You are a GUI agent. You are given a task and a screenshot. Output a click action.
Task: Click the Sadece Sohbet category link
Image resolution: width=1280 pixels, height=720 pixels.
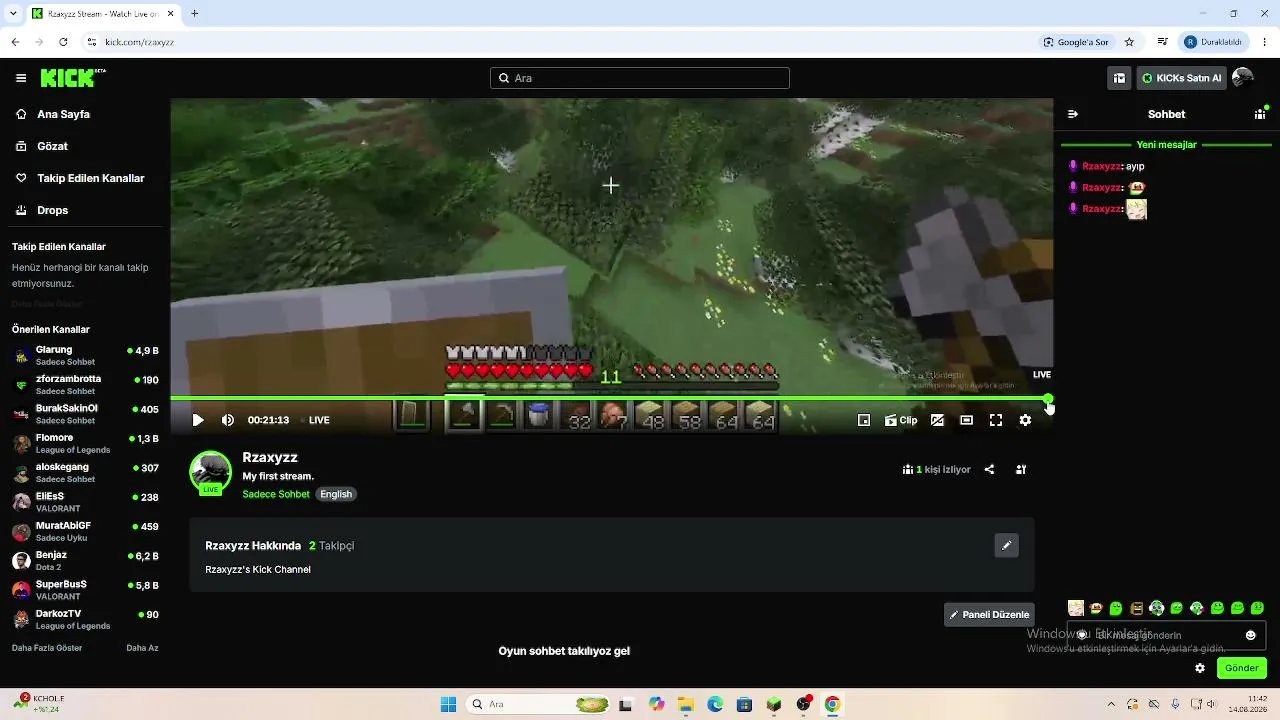click(x=276, y=494)
